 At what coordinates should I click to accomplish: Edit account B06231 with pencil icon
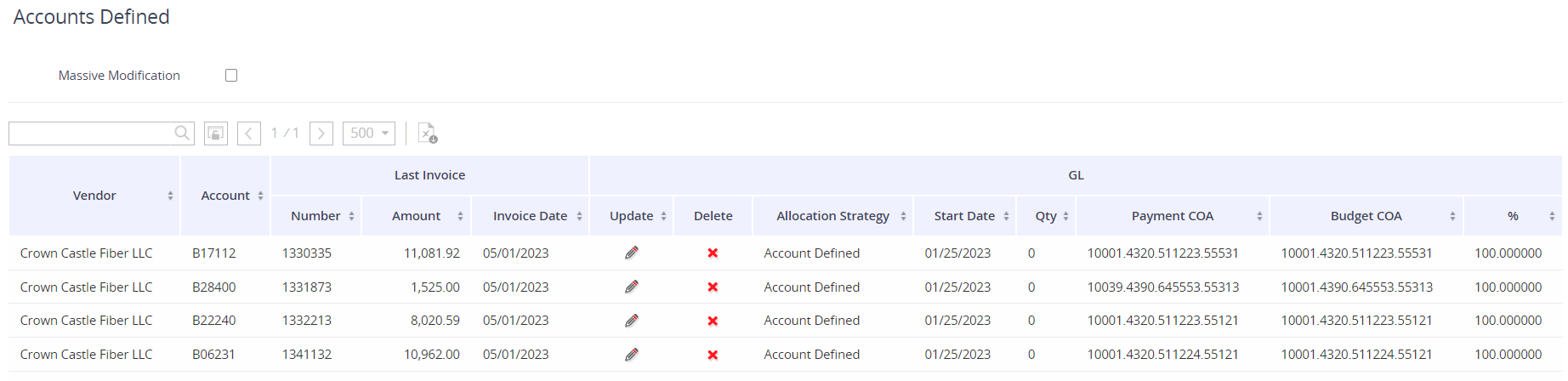click(x=632, y=354)
